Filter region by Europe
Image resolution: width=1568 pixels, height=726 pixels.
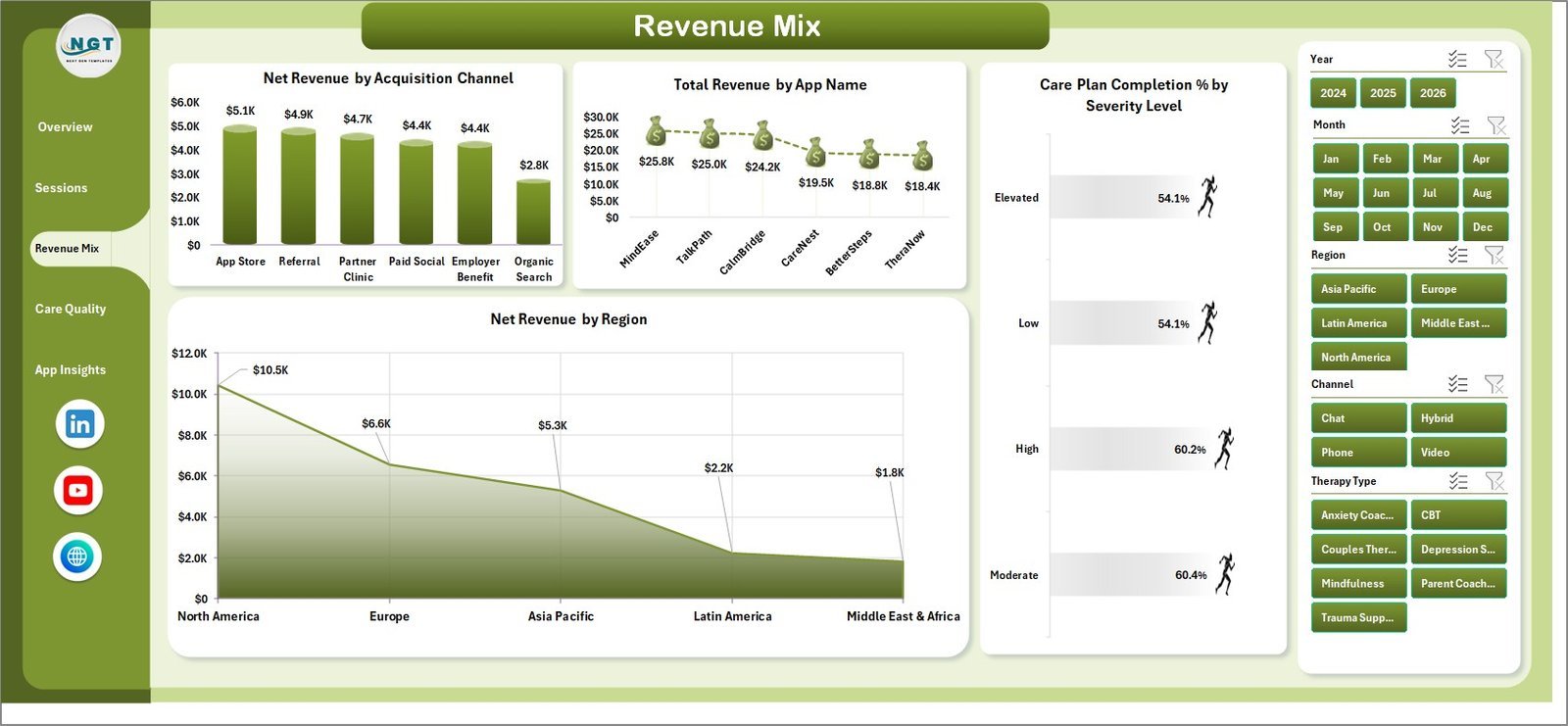click(x=1458, y=289)
